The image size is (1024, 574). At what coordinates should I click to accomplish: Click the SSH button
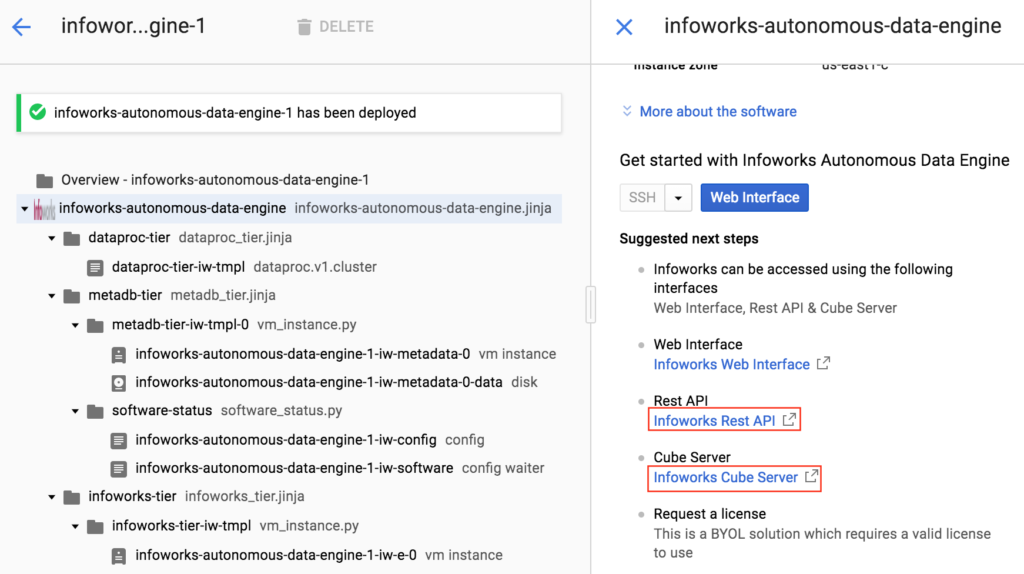coord(642,198)
